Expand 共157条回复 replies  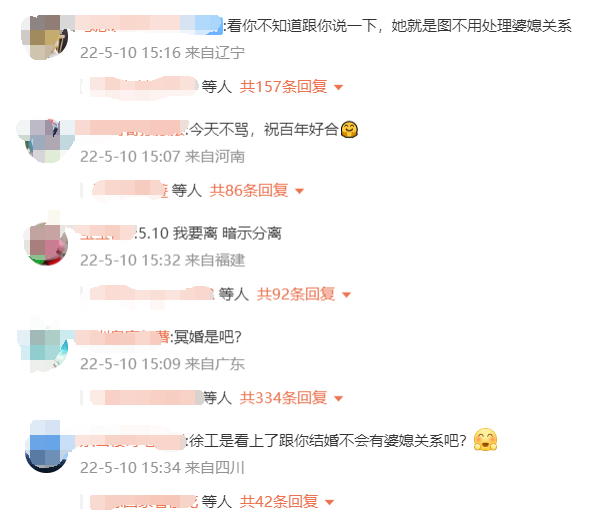(x=283, y=87)
